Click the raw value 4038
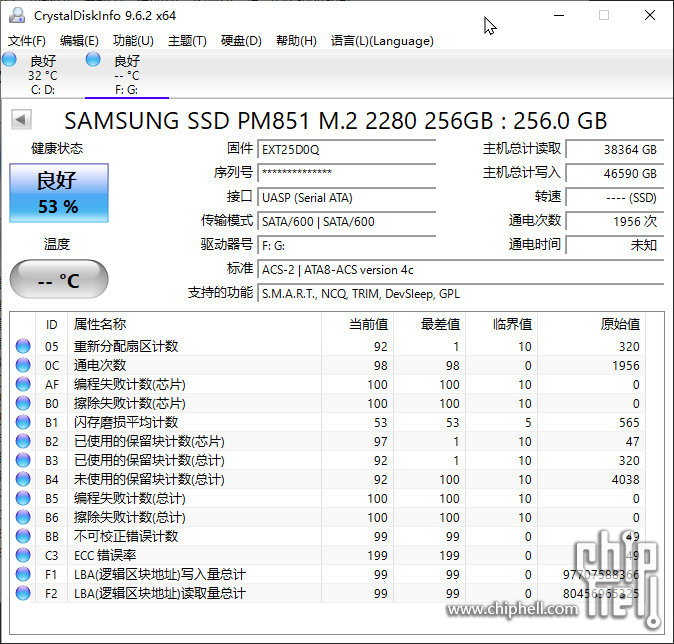Viewport: 674px width, 644px height. click(x=625, y=479)
